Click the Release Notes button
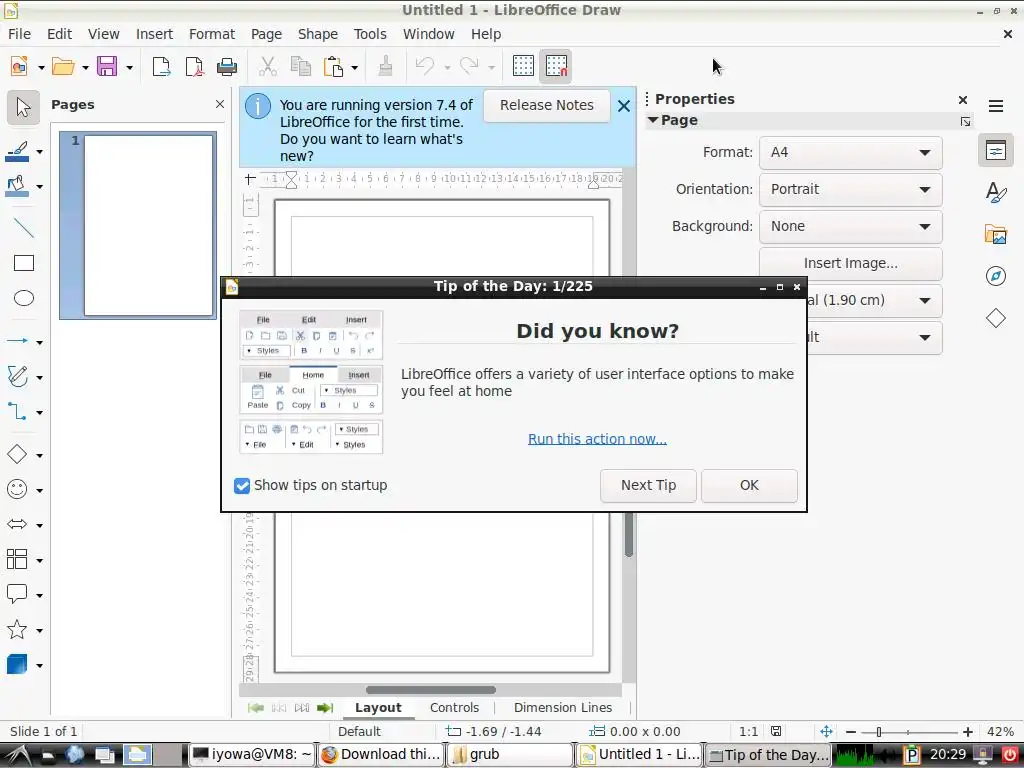 547,106
